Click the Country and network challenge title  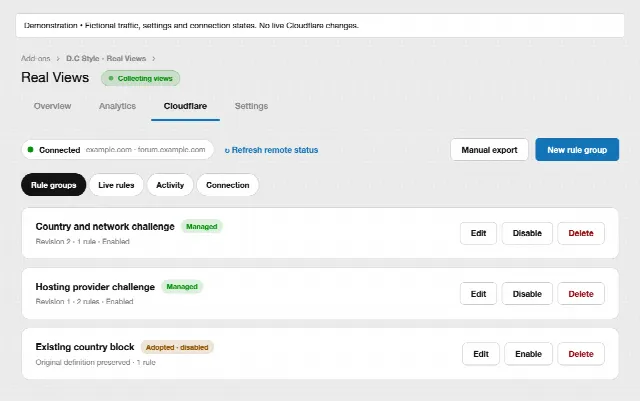click(x=105, y=227)
